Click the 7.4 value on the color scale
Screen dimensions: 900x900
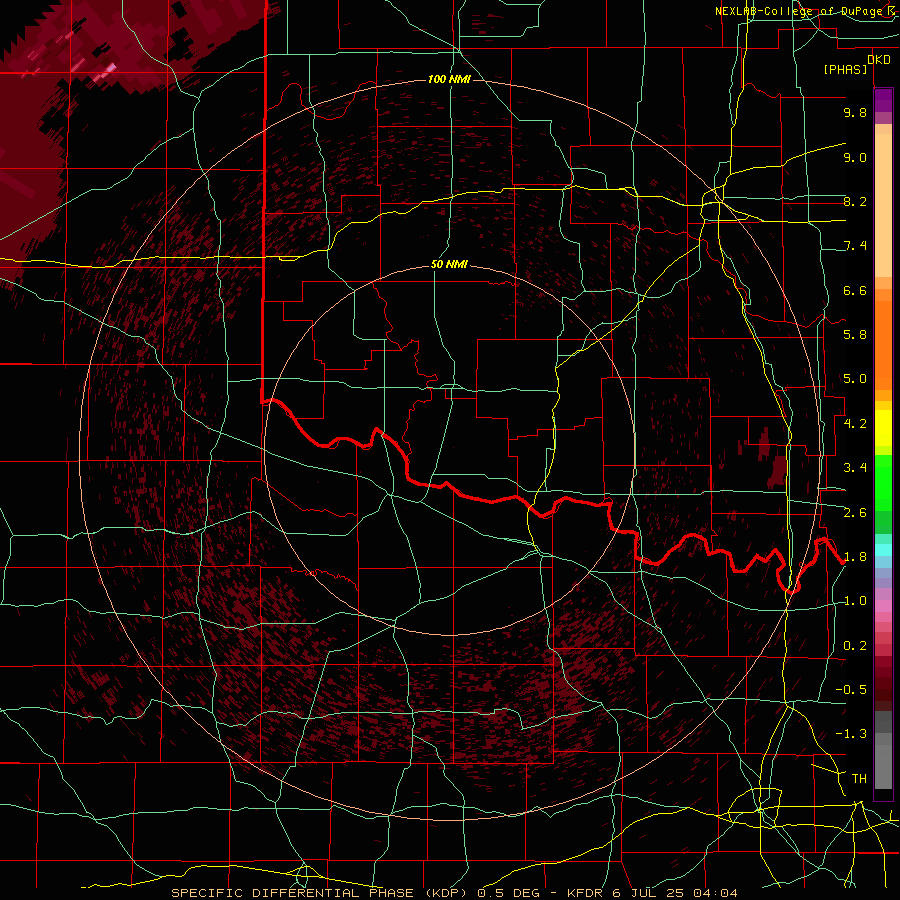855,246
